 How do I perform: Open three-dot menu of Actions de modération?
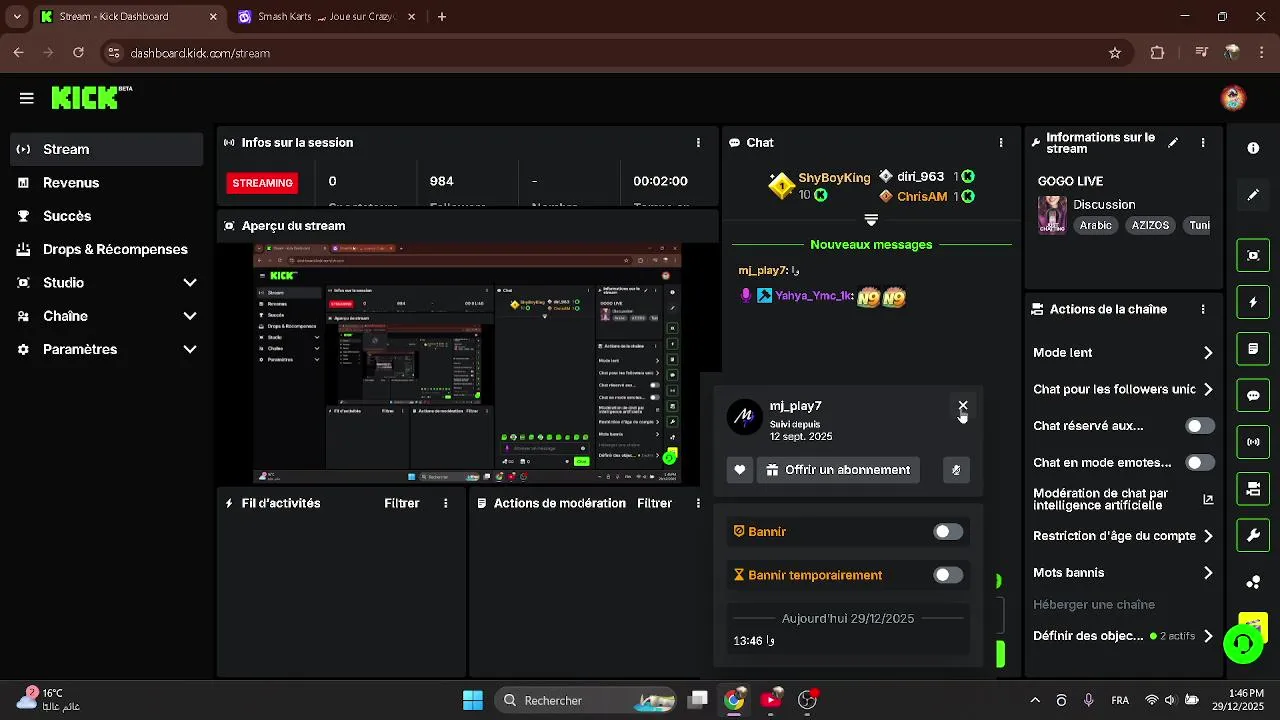(x=698, y=503)
